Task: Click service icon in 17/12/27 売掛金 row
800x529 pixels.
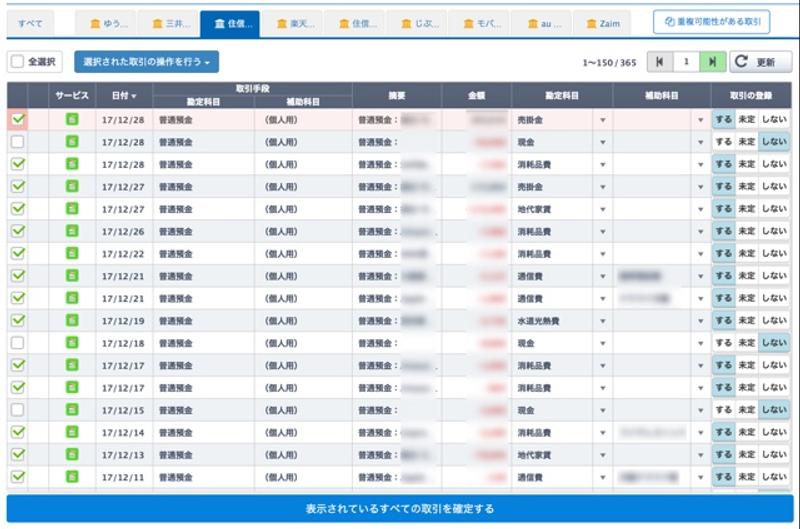Action: (72, 186)
